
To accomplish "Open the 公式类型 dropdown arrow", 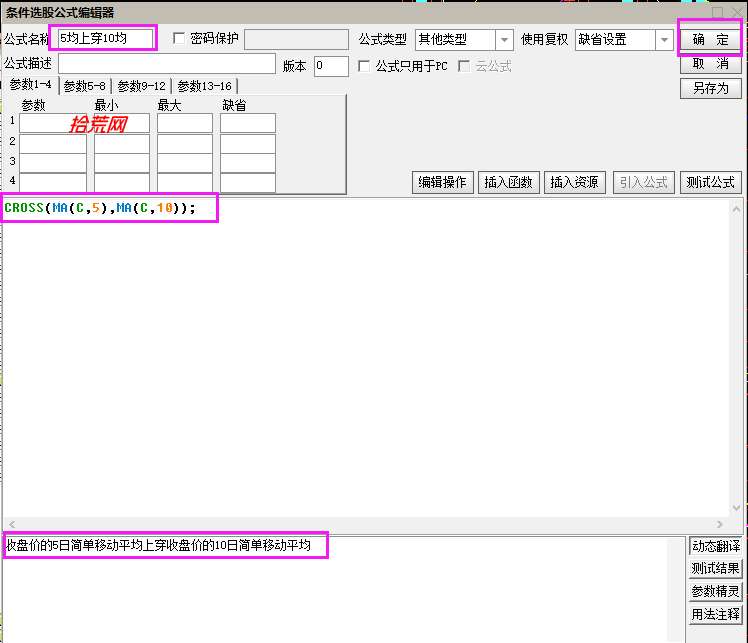I will tap(504, 40).
